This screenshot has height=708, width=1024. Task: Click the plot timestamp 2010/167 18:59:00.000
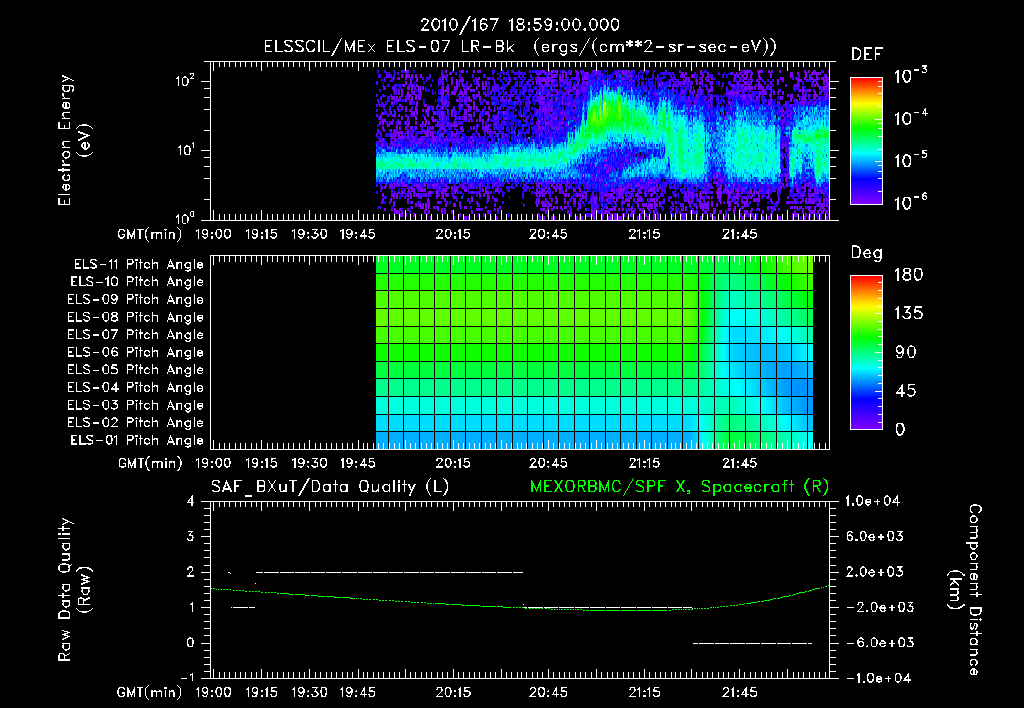pos(519,25)
